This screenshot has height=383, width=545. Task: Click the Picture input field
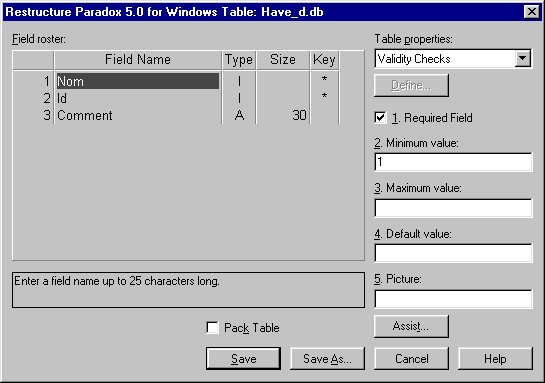pyautogui.click(x=453, y=299)
